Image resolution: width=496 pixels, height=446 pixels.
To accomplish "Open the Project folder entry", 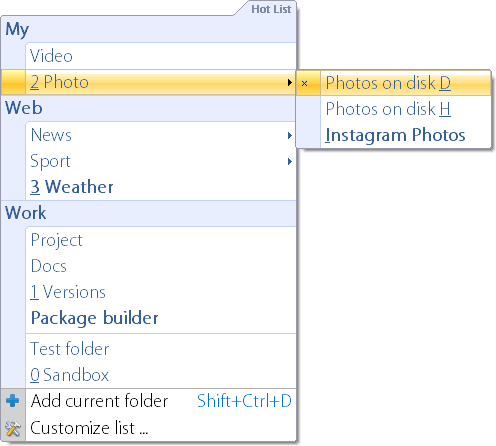I will (161, 240).
